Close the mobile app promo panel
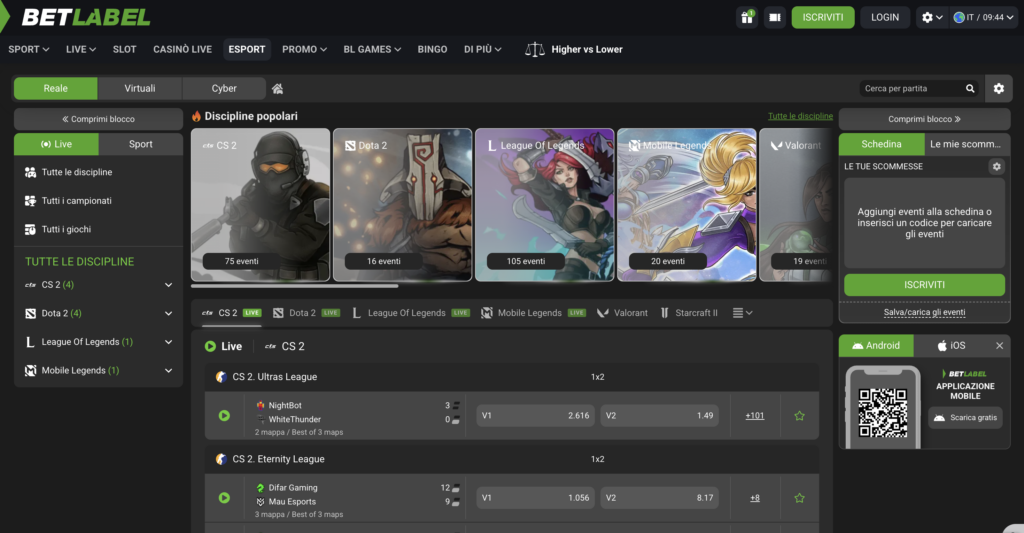1024x533 pixels. point(999,346)
